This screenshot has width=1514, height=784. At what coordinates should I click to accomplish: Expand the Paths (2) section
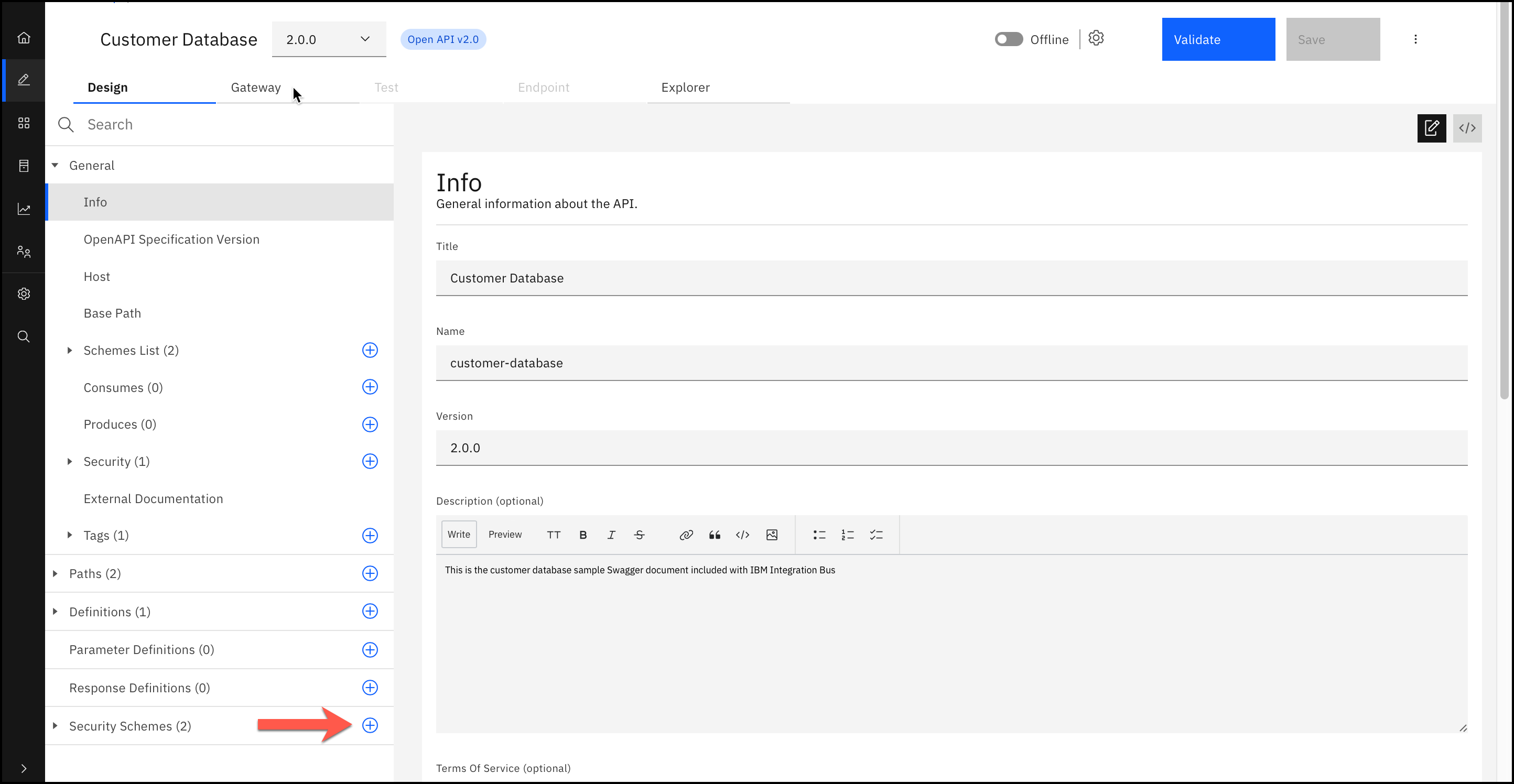pyautogui.click(x=55, y=574)
